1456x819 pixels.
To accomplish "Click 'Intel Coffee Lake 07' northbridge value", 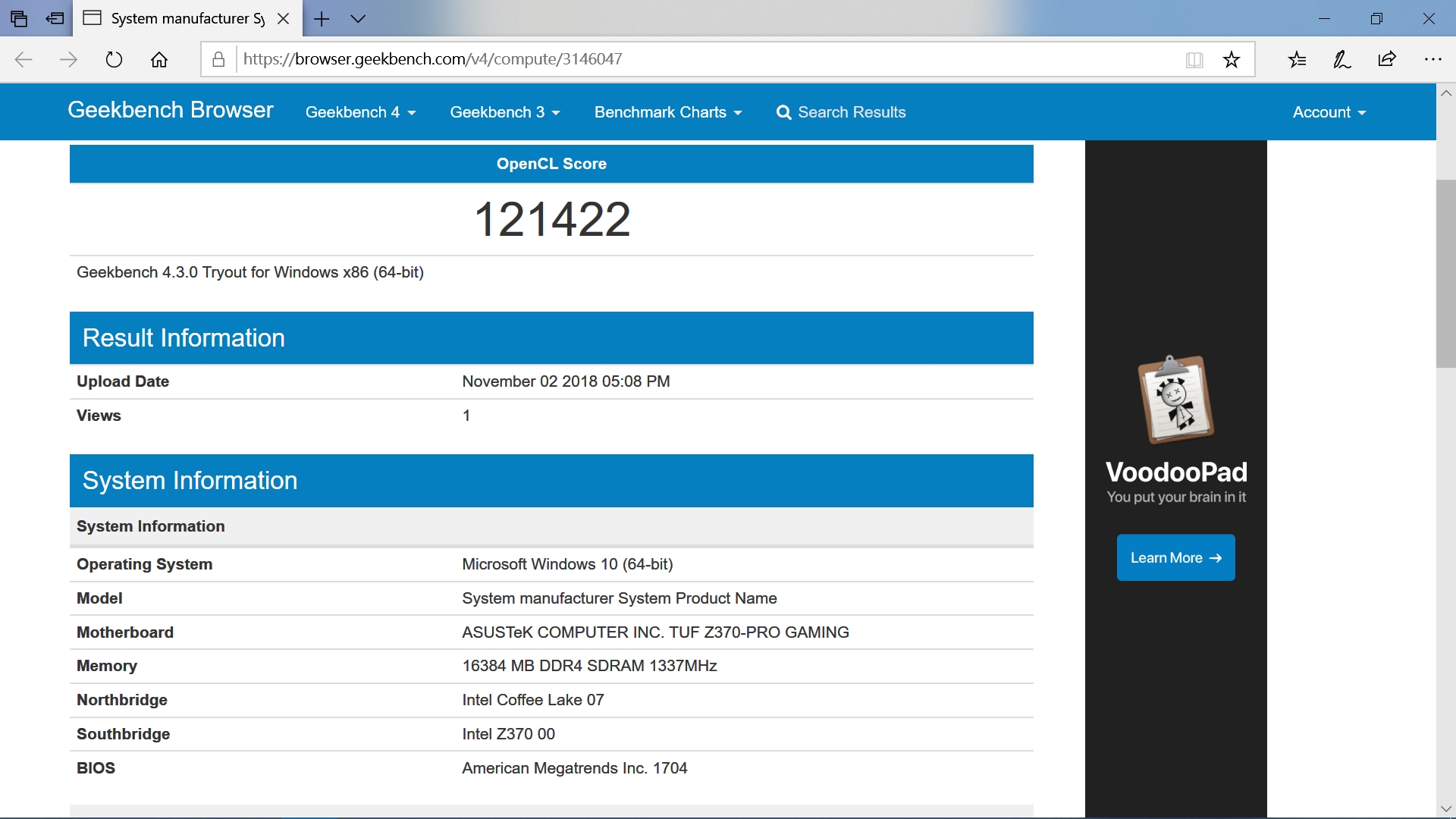I will (x=533, y=700).
